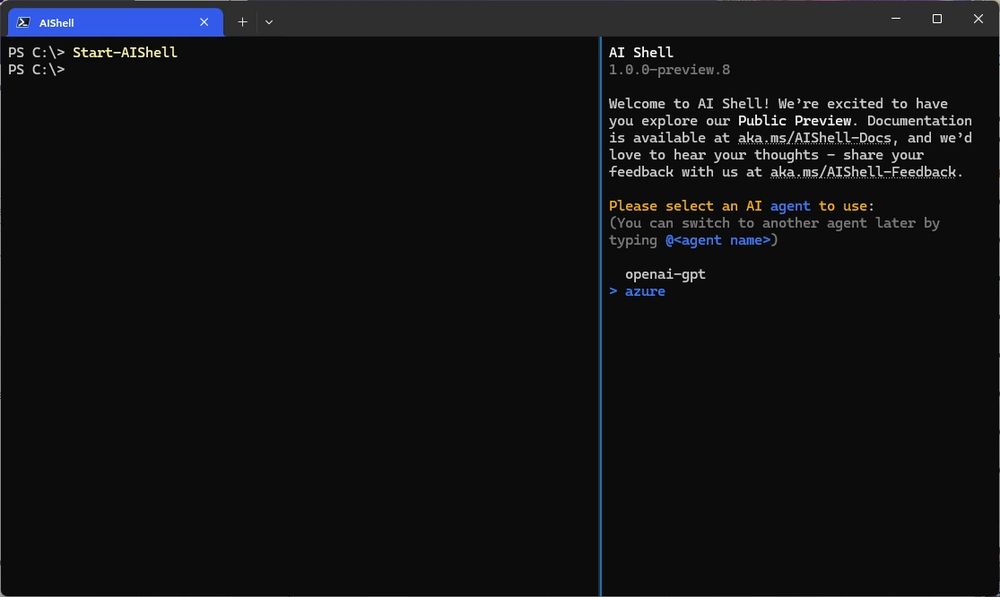Expand the new tab profile dropdown
1000x597 pixels.
point(269,22)
